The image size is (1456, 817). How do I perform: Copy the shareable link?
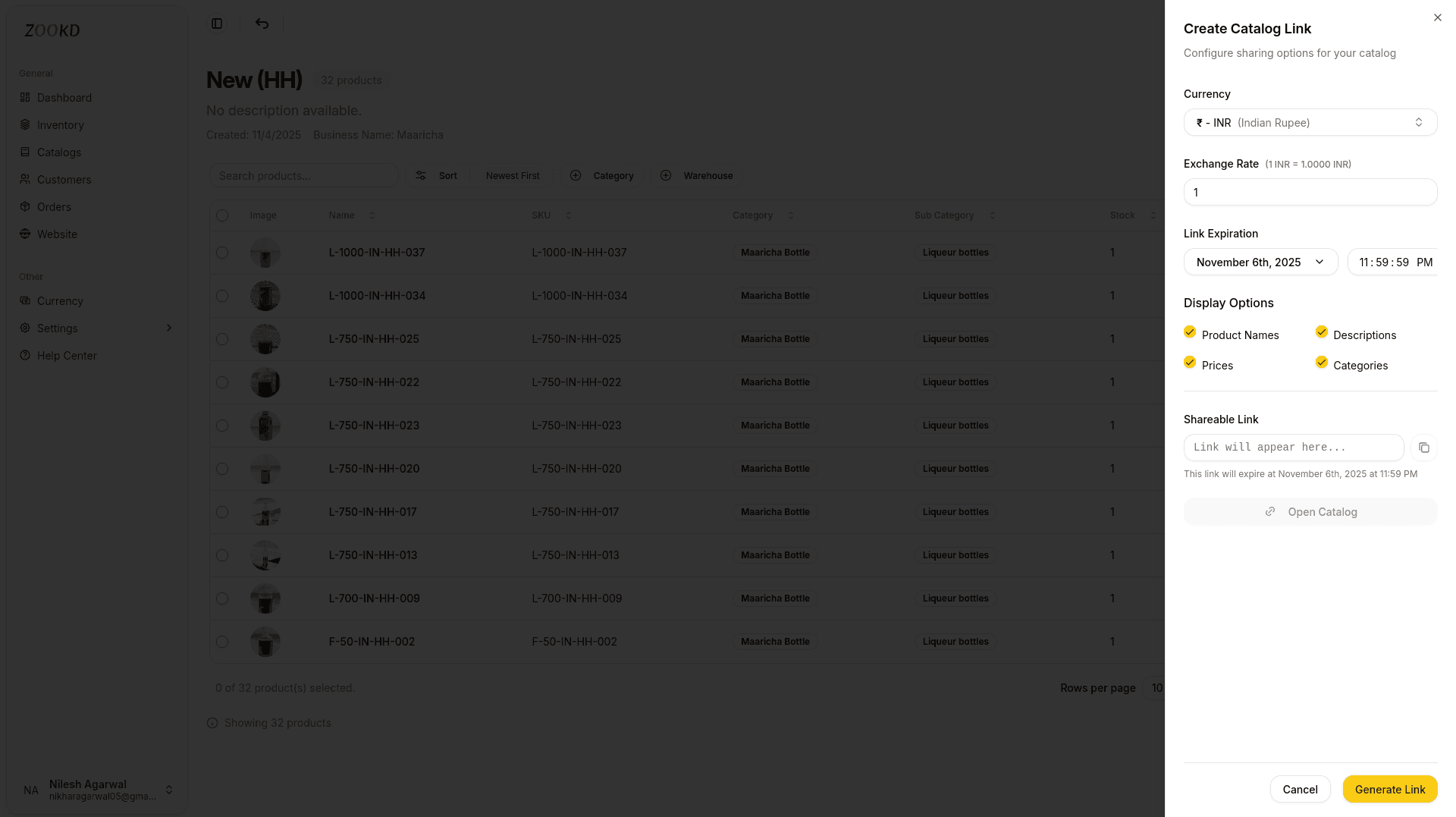coord(1423,448)
